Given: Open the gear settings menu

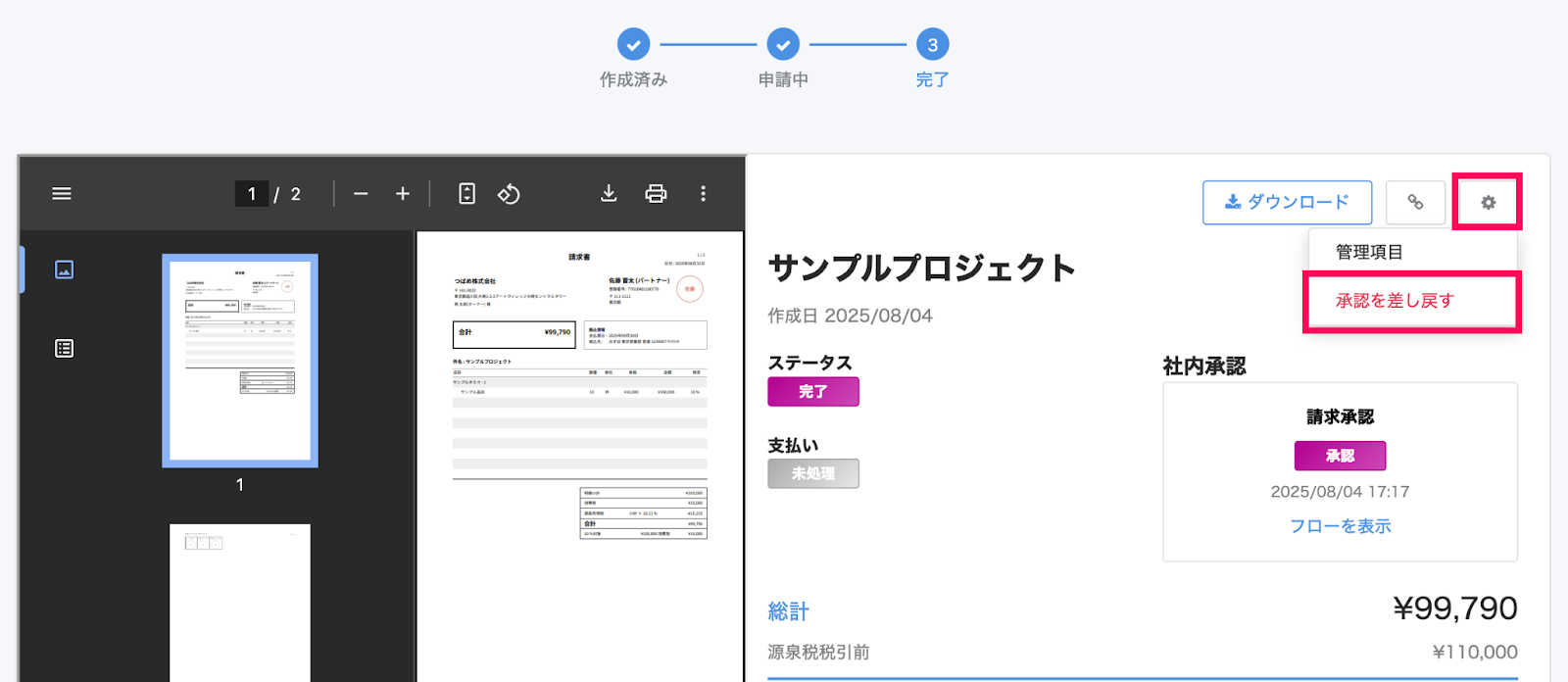Looking at the screenshot, I should tap(1488, 202).
